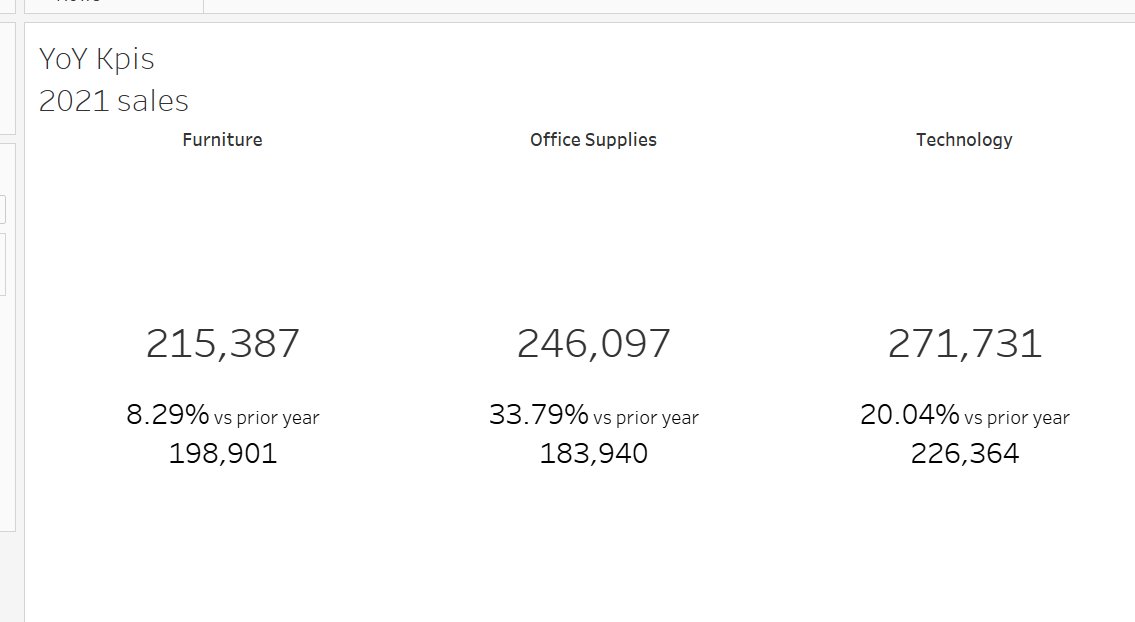The width and height of the screenshot is (1135, 622).
Task: Click the 8.29% growth figure
Action: coord(167,414)
